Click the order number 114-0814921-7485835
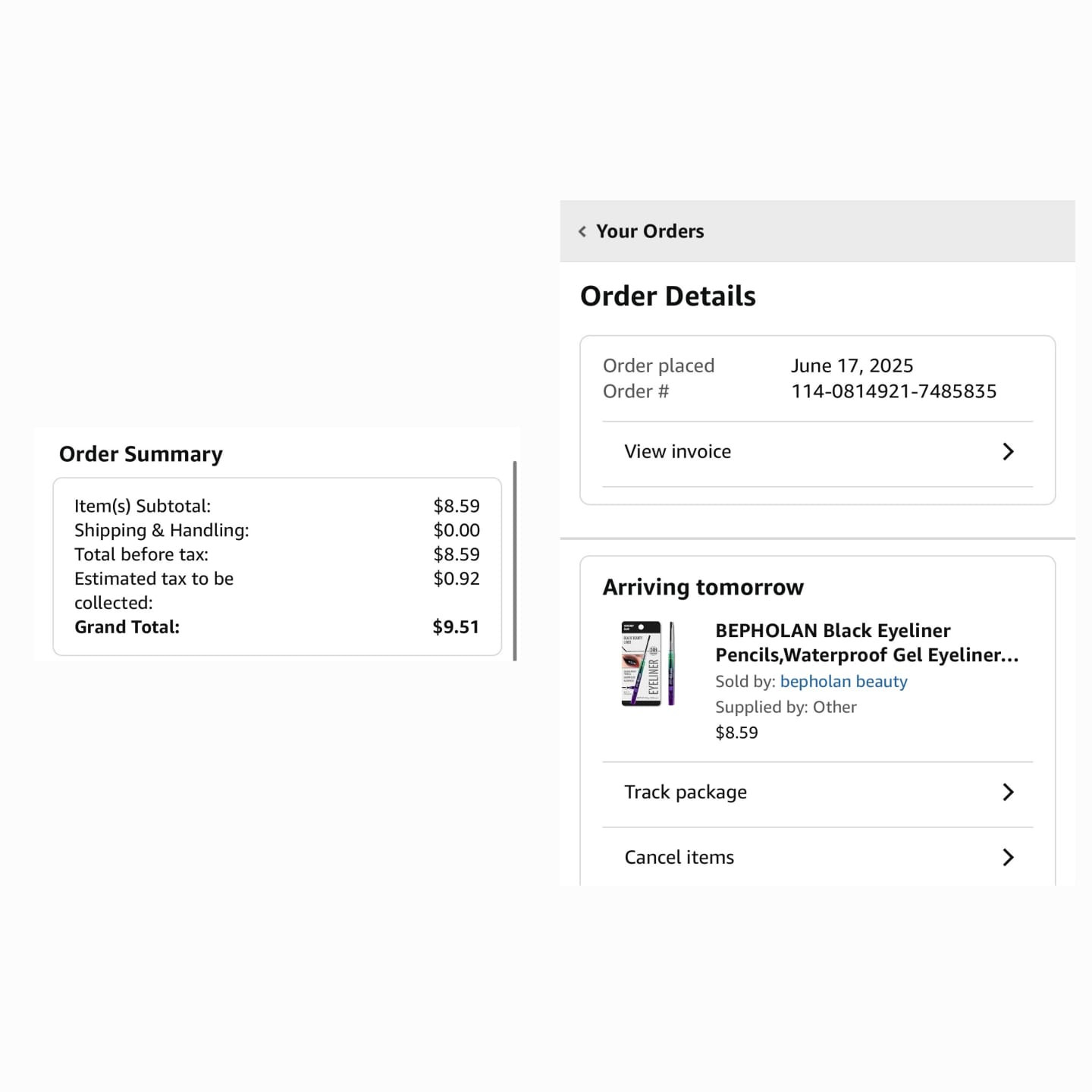The height and width of the screenshot is (1092, 1092). click(894, 391)
